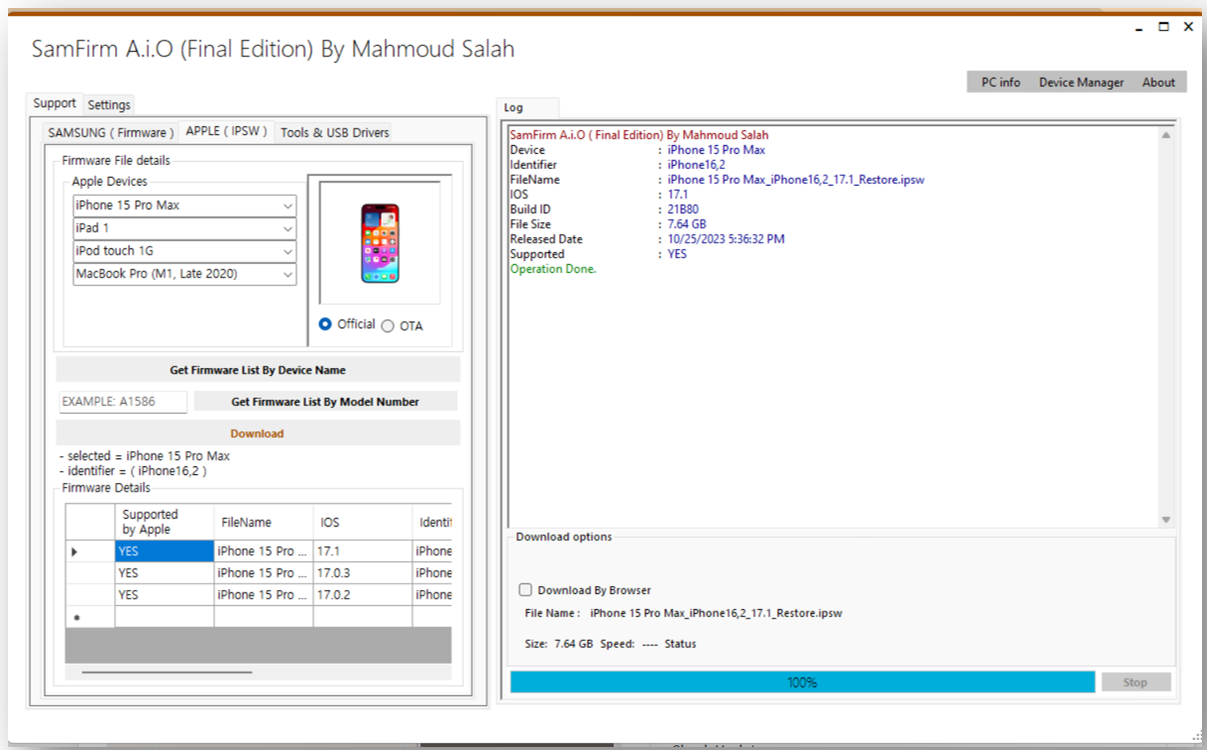This screenshot has height=750, width=1207.
Task: Switch to the Settings tab
Action: click(109, 105)
